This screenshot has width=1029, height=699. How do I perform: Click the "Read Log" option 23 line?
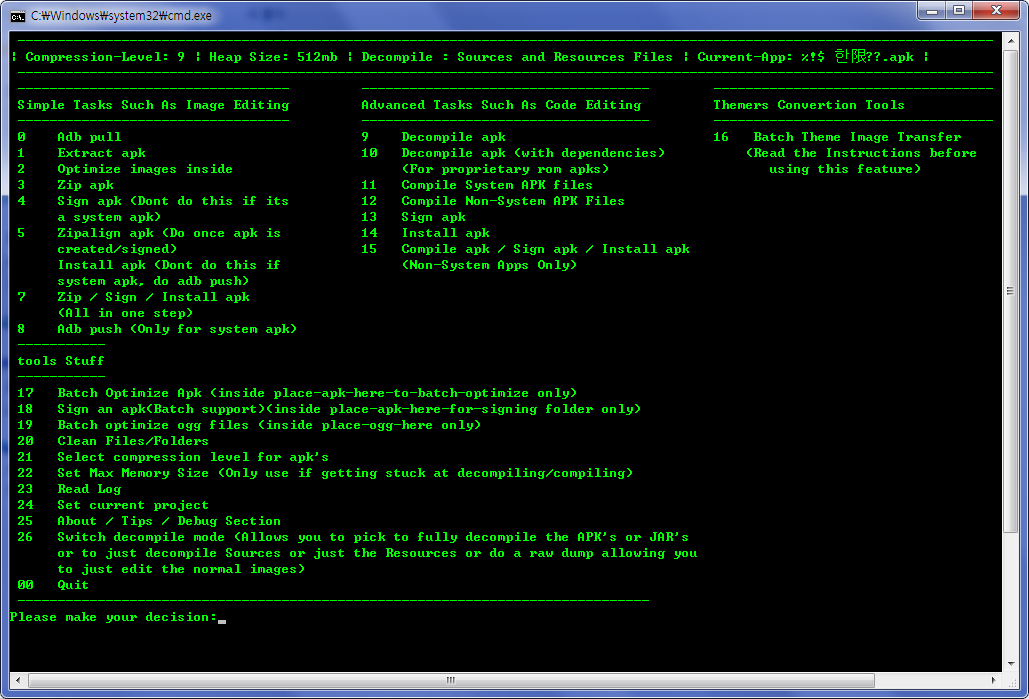(x=89, y=489)
